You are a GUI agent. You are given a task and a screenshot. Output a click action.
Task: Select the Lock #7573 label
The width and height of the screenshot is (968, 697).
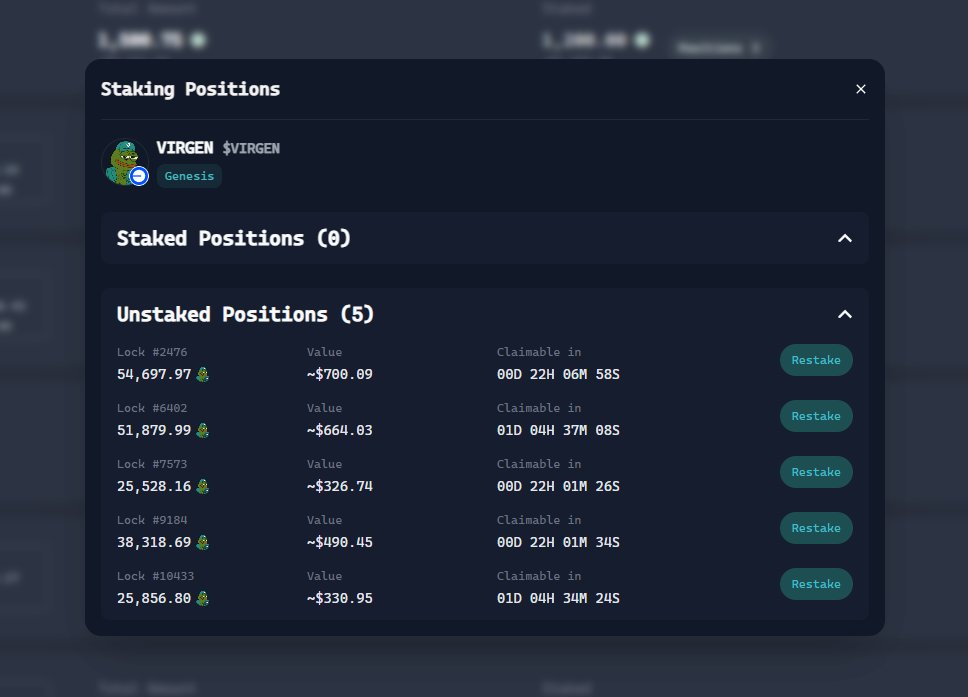(x=152, y=464)
